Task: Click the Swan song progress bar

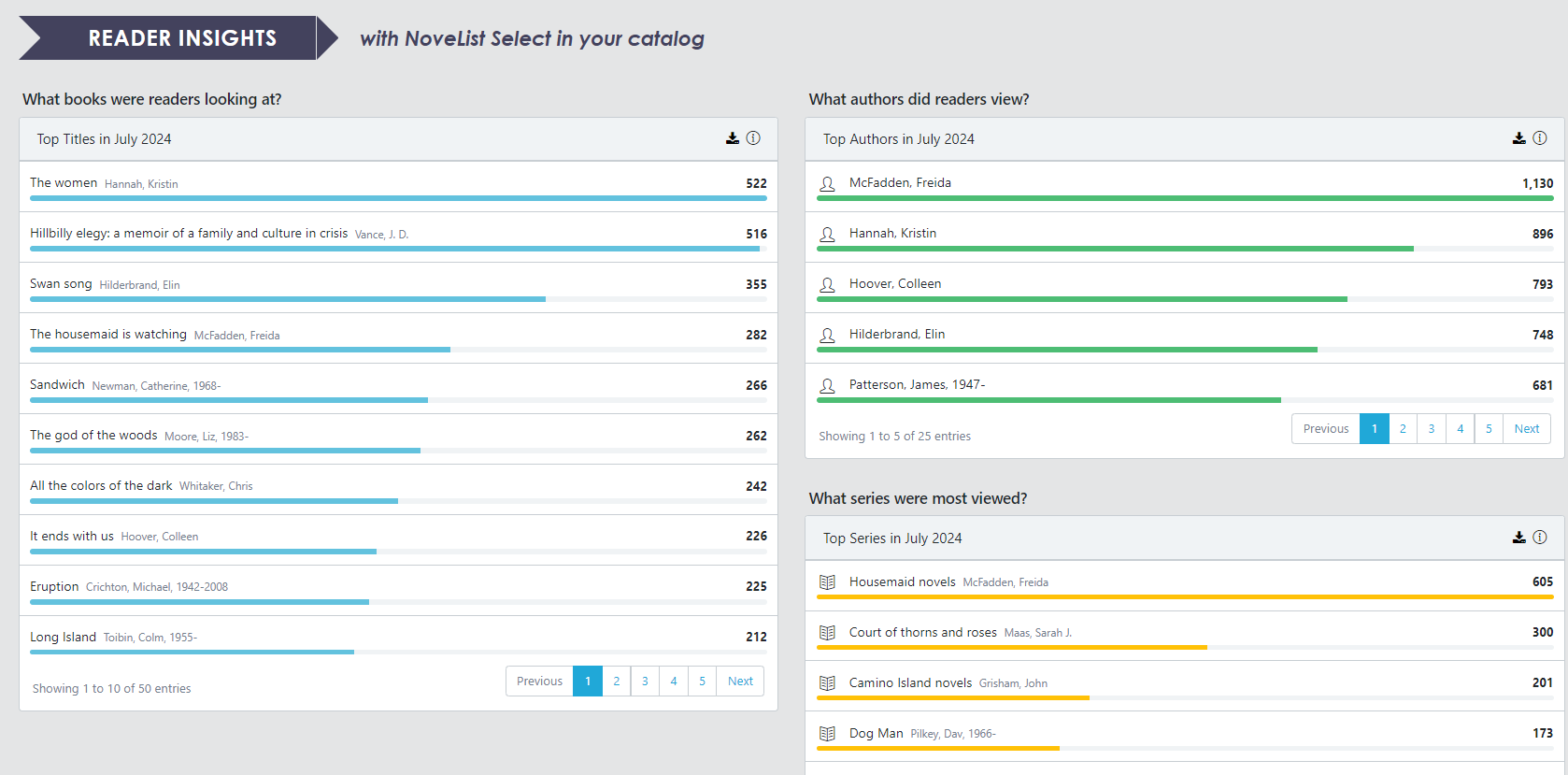Action: tap(288, 299)
